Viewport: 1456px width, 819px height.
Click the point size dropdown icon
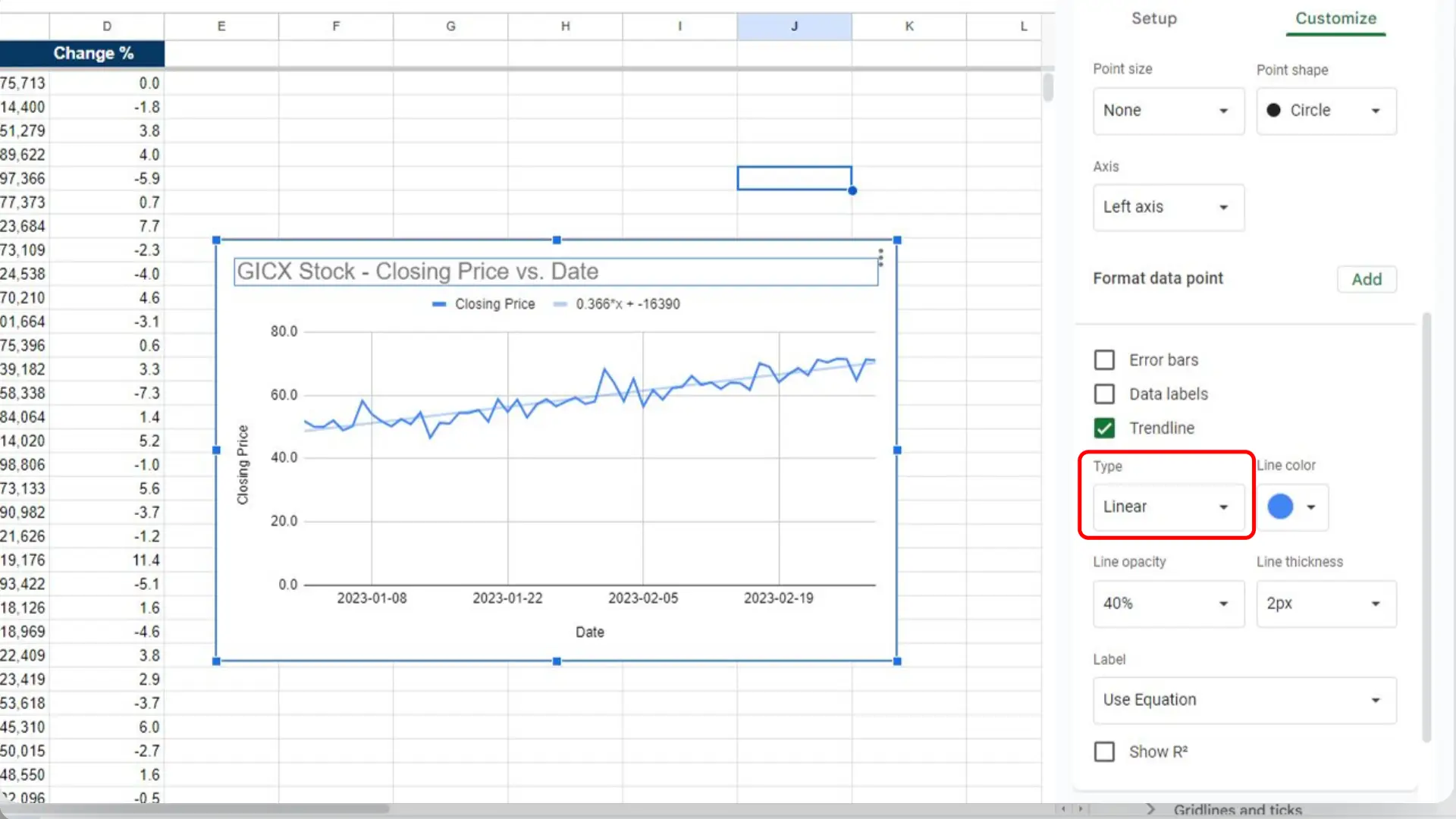(1223, 110)
